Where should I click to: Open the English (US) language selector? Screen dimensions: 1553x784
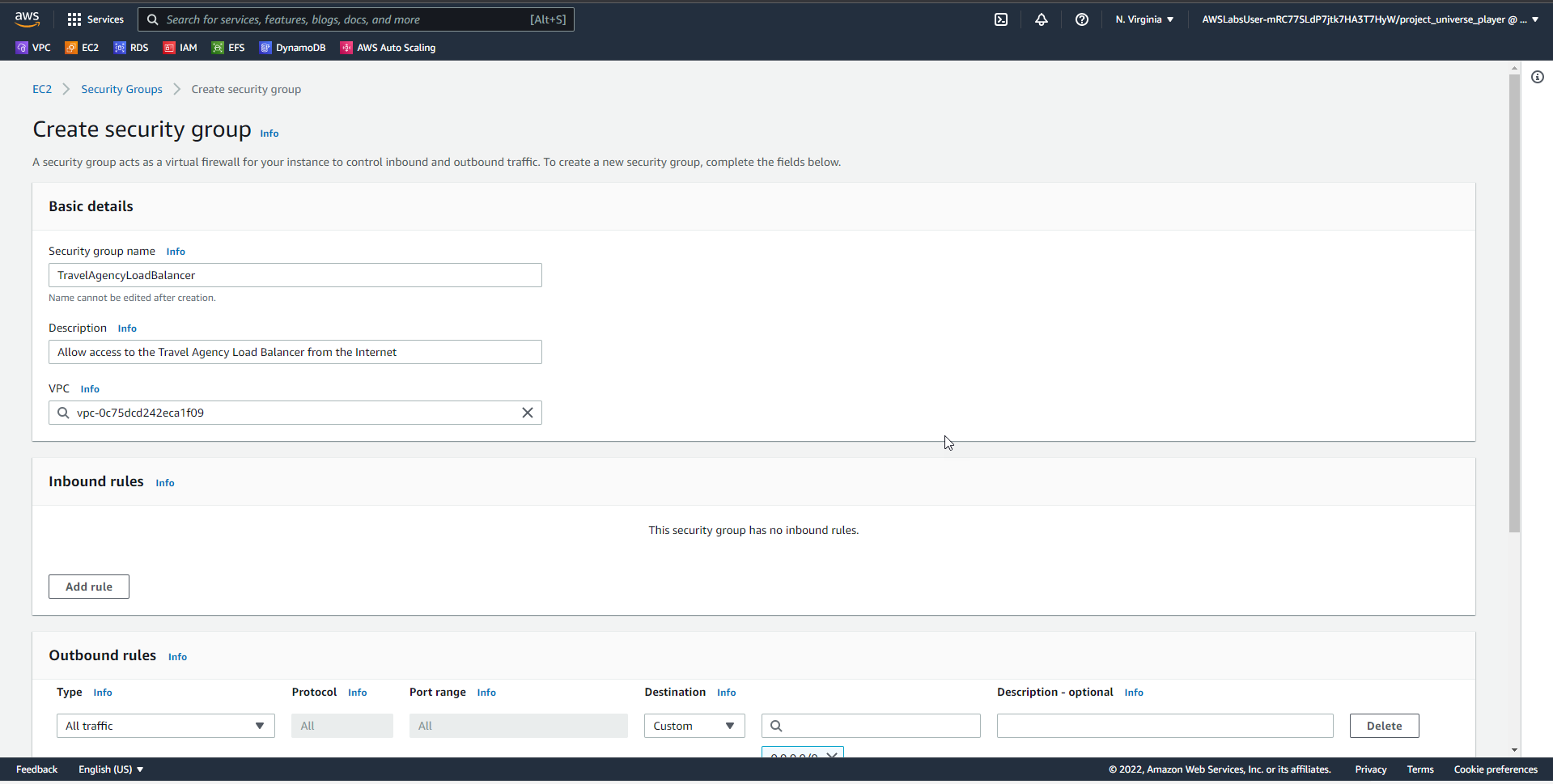coord(111,769)
